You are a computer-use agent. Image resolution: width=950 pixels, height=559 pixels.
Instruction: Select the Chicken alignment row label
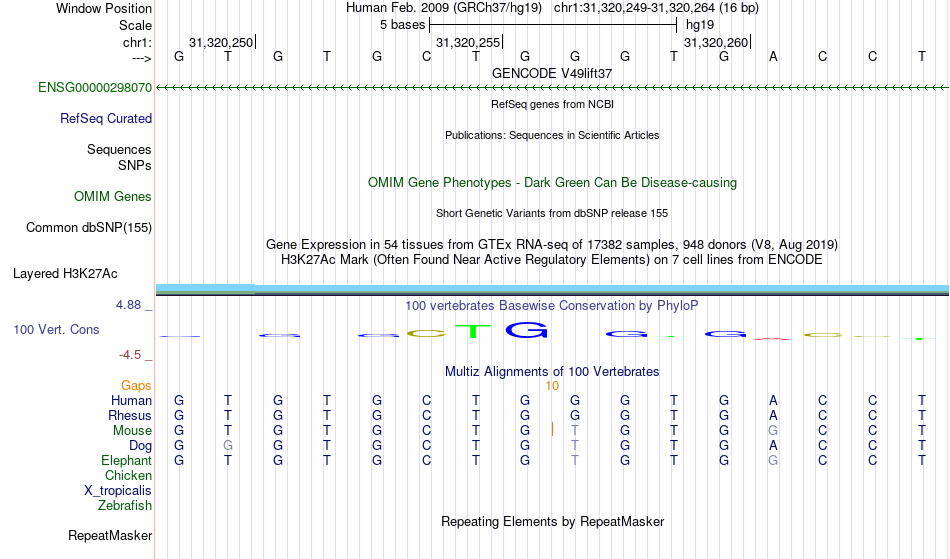(x=128, y=475)
